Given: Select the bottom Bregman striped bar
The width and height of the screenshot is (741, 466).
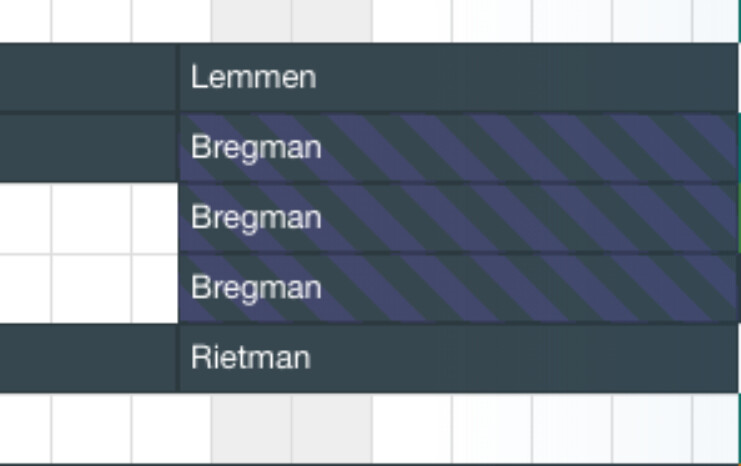Looking at the screenshot, I should coord(456,288).
